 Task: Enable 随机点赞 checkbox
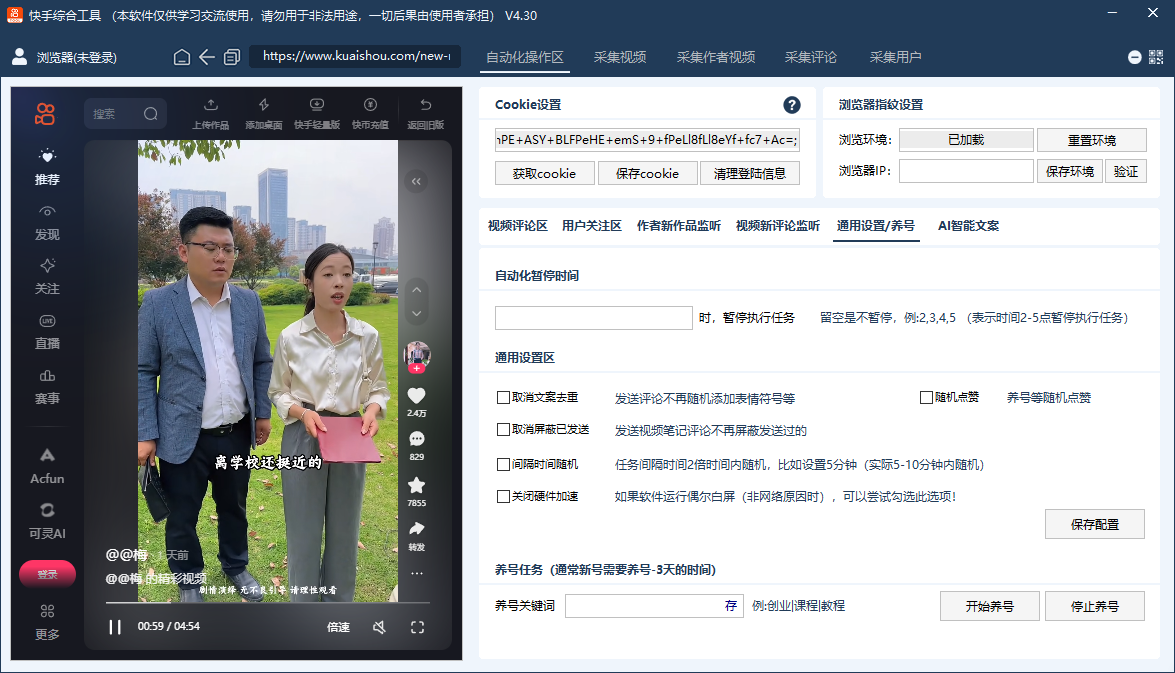point(926,397)
